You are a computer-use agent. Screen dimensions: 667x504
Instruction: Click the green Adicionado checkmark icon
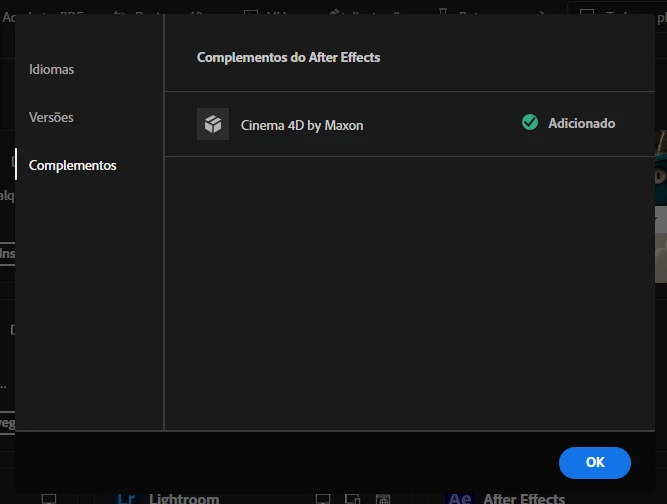[530, 122]
